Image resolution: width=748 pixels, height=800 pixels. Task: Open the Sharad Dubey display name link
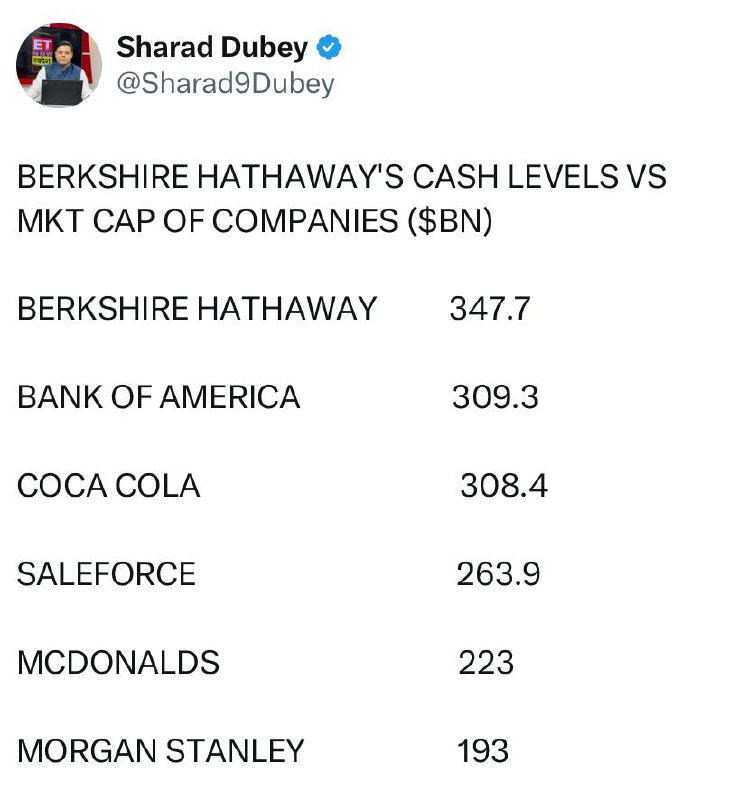pyautogui.click(x=212, y=47)
